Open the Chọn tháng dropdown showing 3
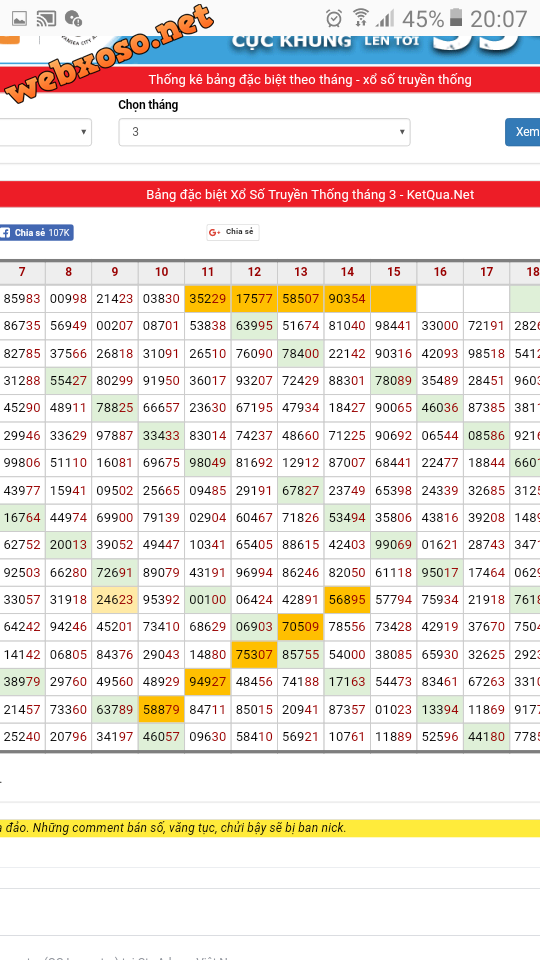Image resolution: width=540 pixels, height=960 pixels. [264, 132]
